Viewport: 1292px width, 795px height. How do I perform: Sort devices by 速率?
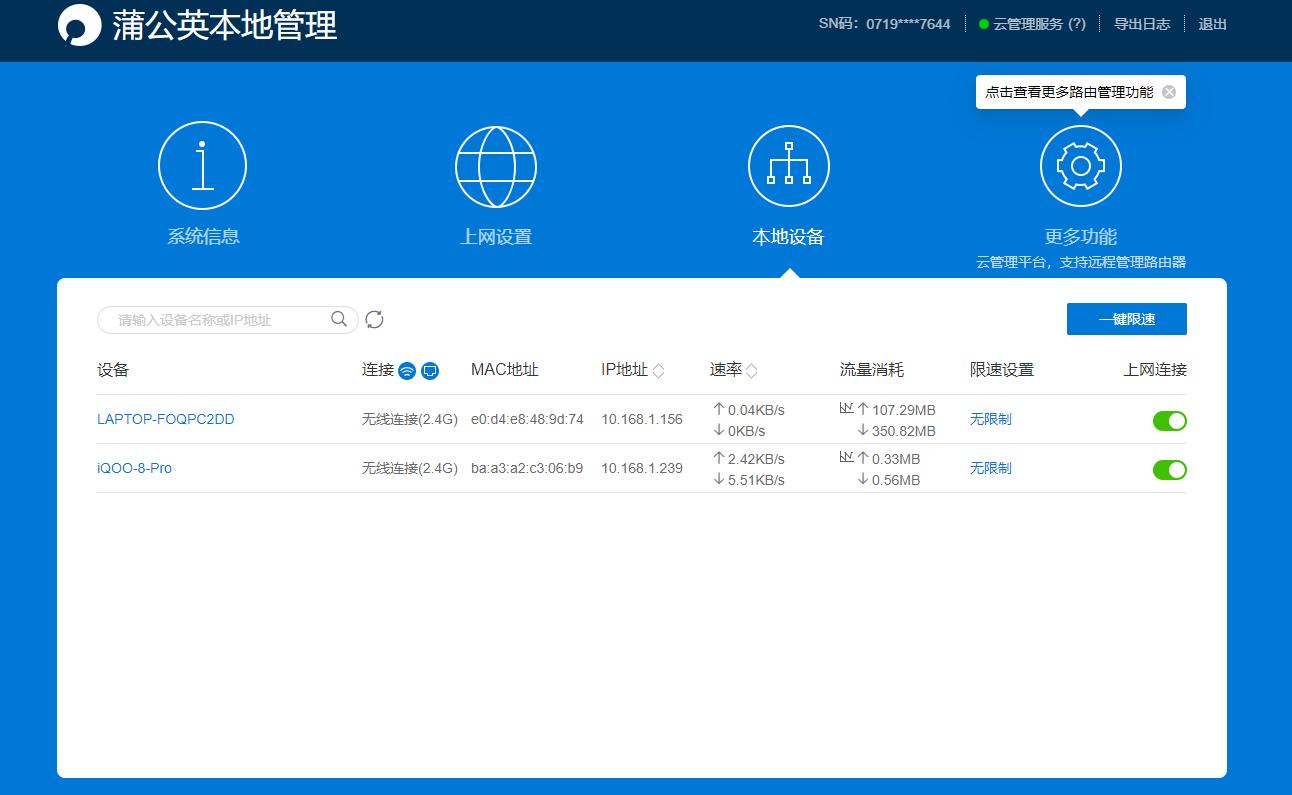click(x=750, y=370)
